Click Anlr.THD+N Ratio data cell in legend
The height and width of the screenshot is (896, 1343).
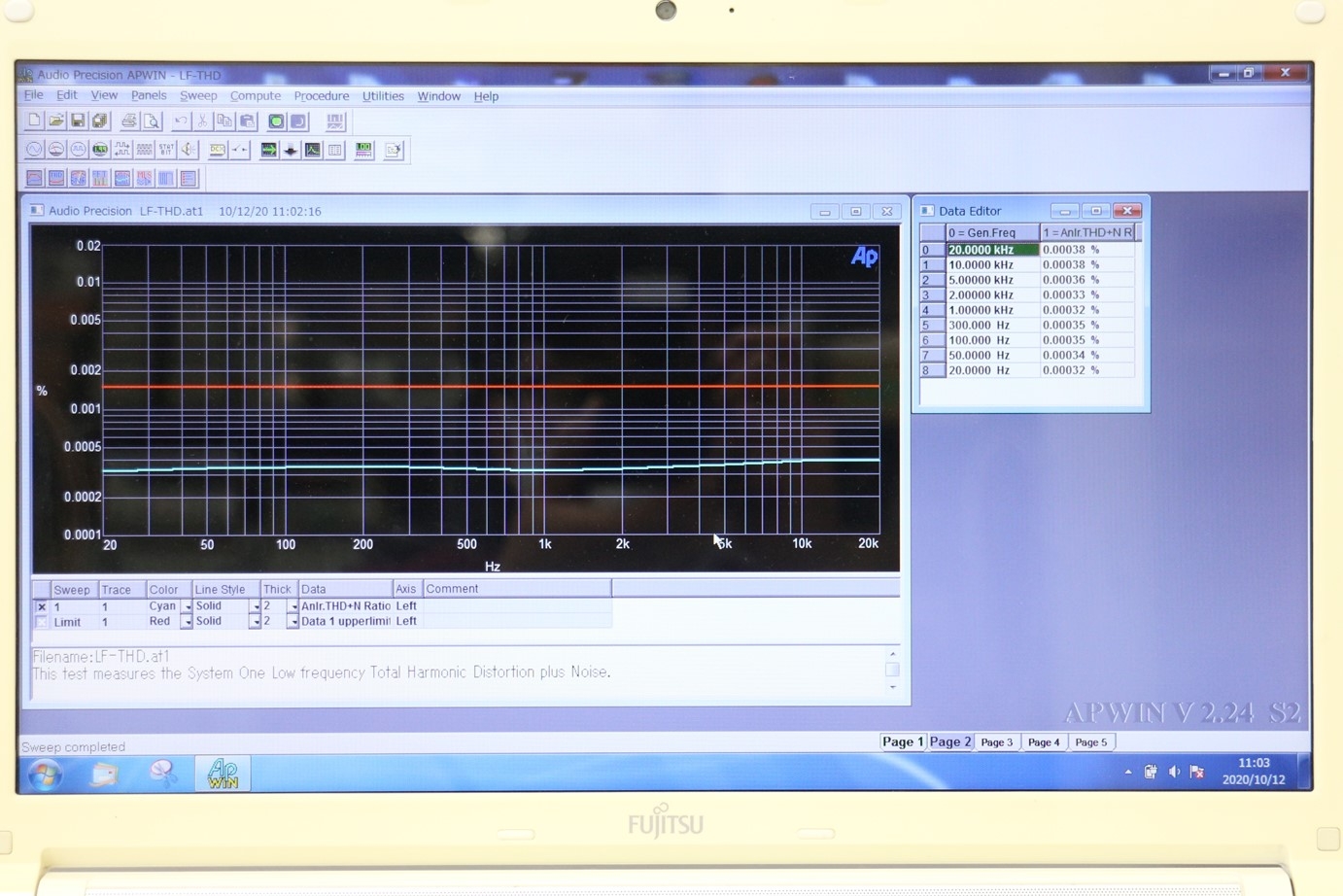pyautogui.click(x=345, y=606)
